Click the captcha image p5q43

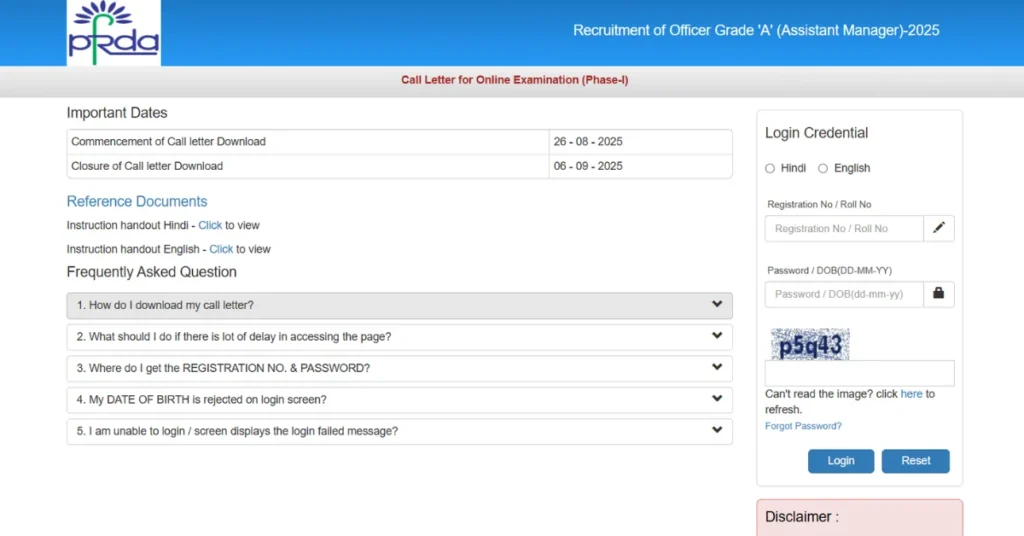pyautogui.click(x=810, y=344)
